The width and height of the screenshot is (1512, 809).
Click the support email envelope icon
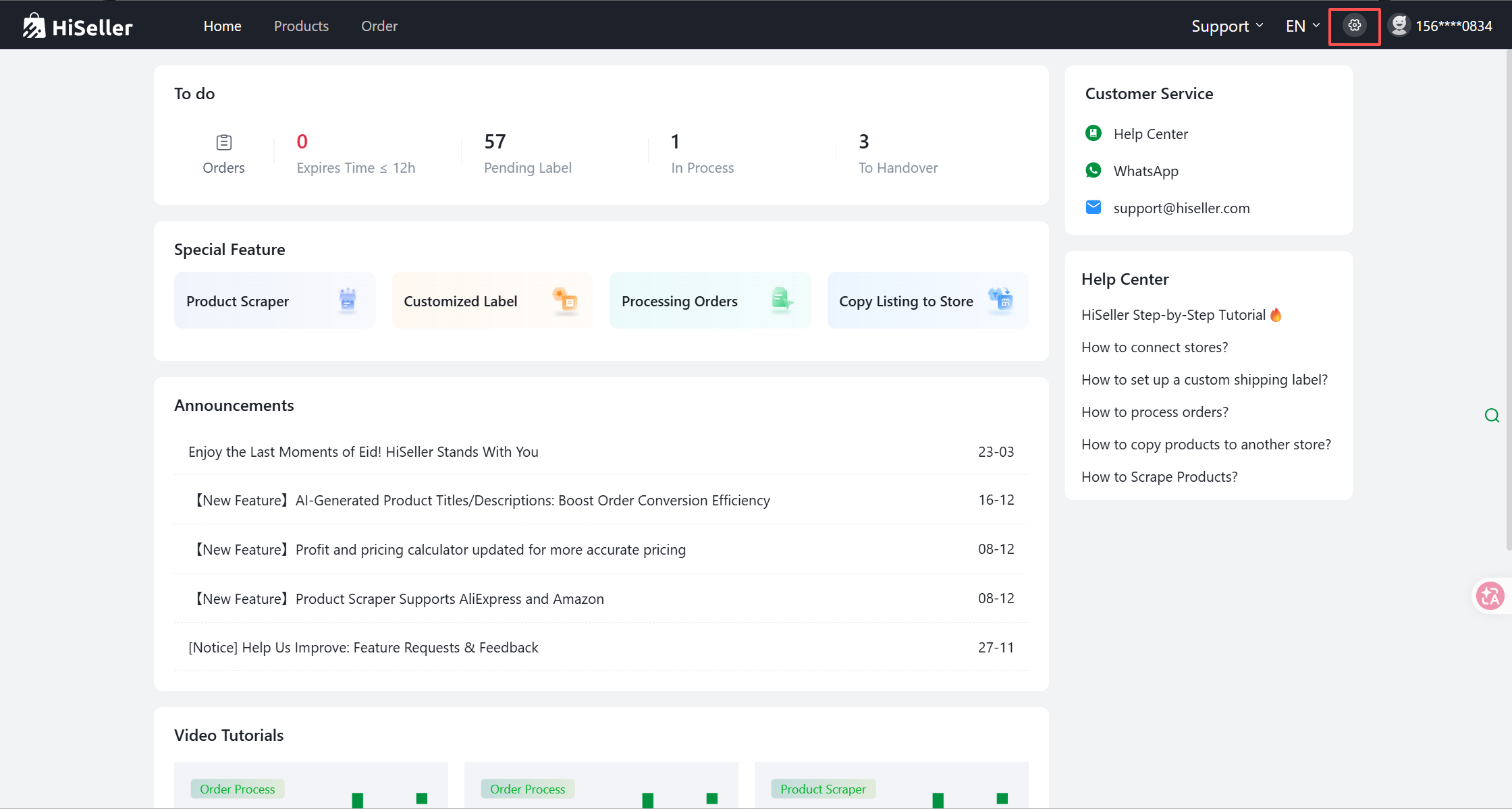pyautogui.click(x=1093, y=207)
